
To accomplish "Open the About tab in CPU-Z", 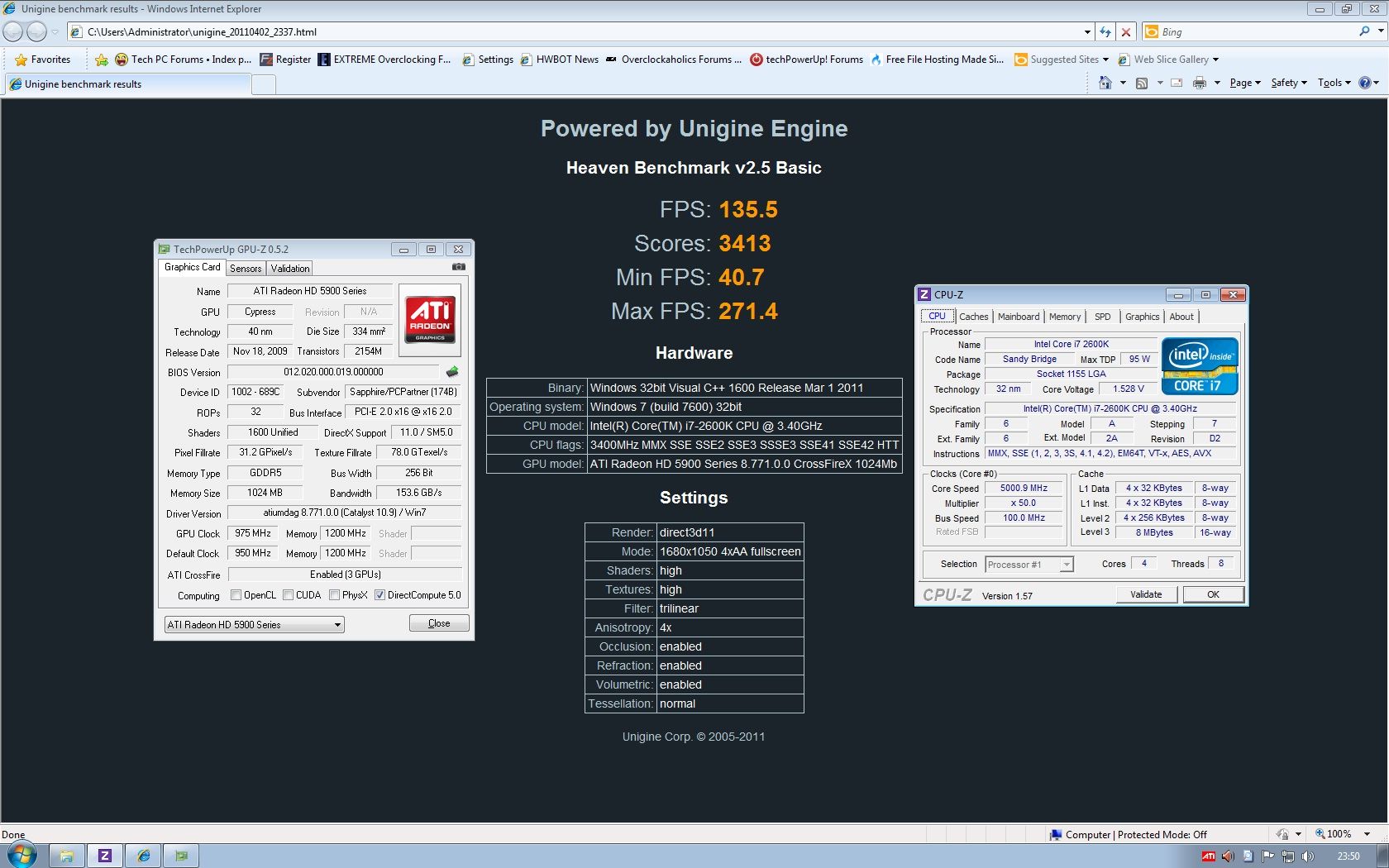I will click(x=1181, y=317).
